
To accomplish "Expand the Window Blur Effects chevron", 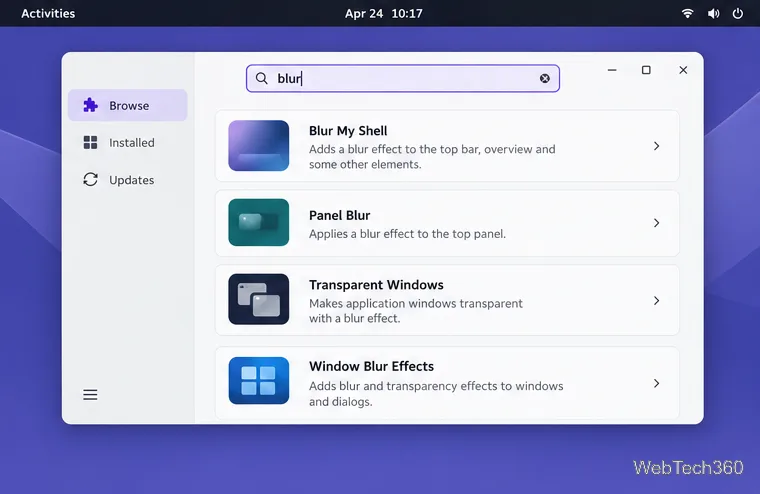I will pos(656,383).
